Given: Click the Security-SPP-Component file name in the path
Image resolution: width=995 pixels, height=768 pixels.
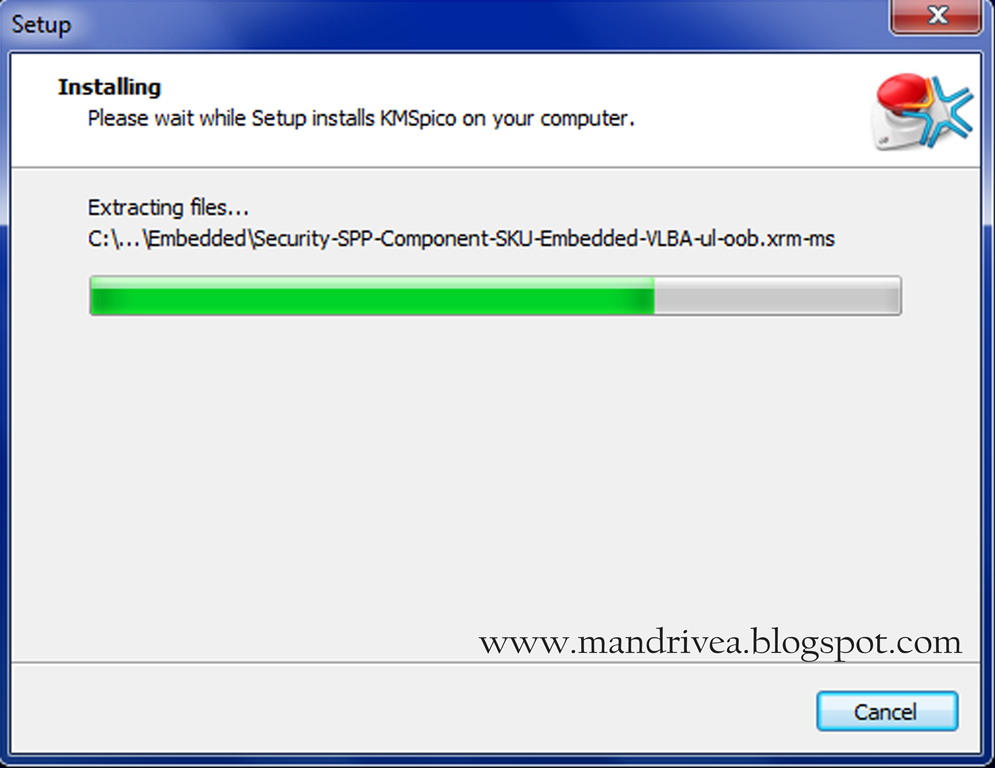Looking at the screenshot, I should click(543, 239).
